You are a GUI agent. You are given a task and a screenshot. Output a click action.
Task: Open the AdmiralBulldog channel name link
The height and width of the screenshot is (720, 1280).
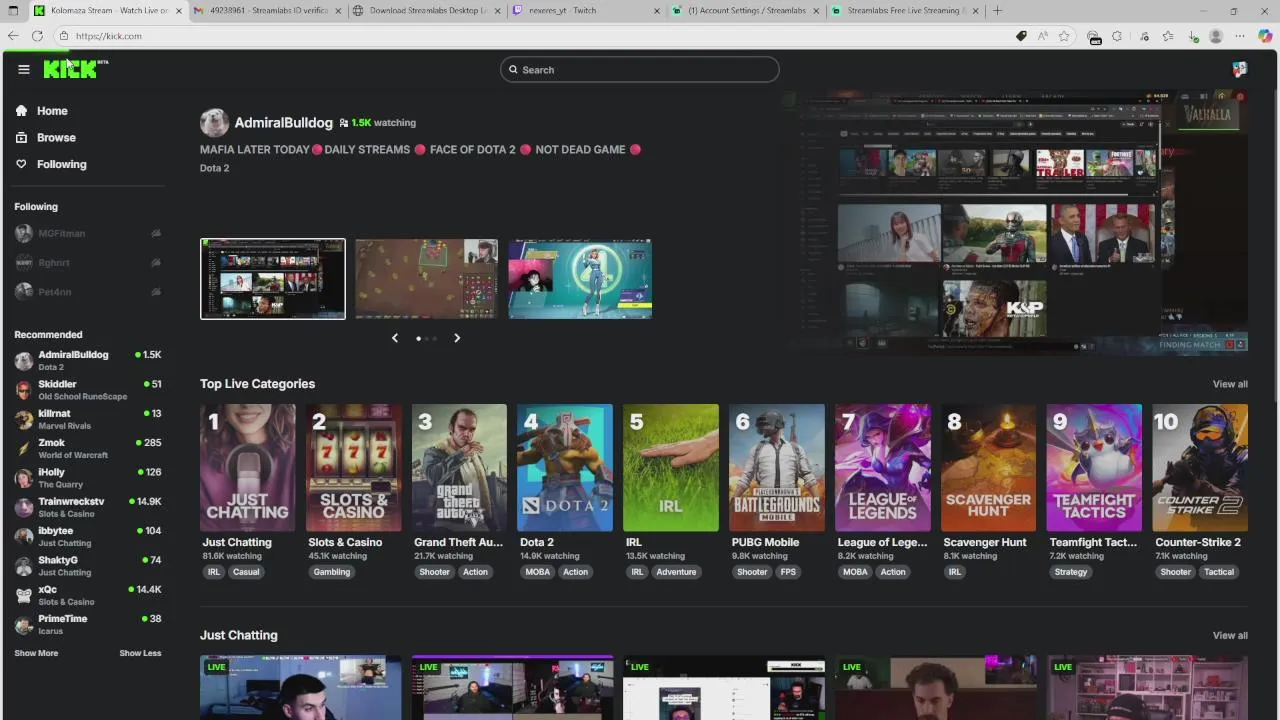(283, 122)
